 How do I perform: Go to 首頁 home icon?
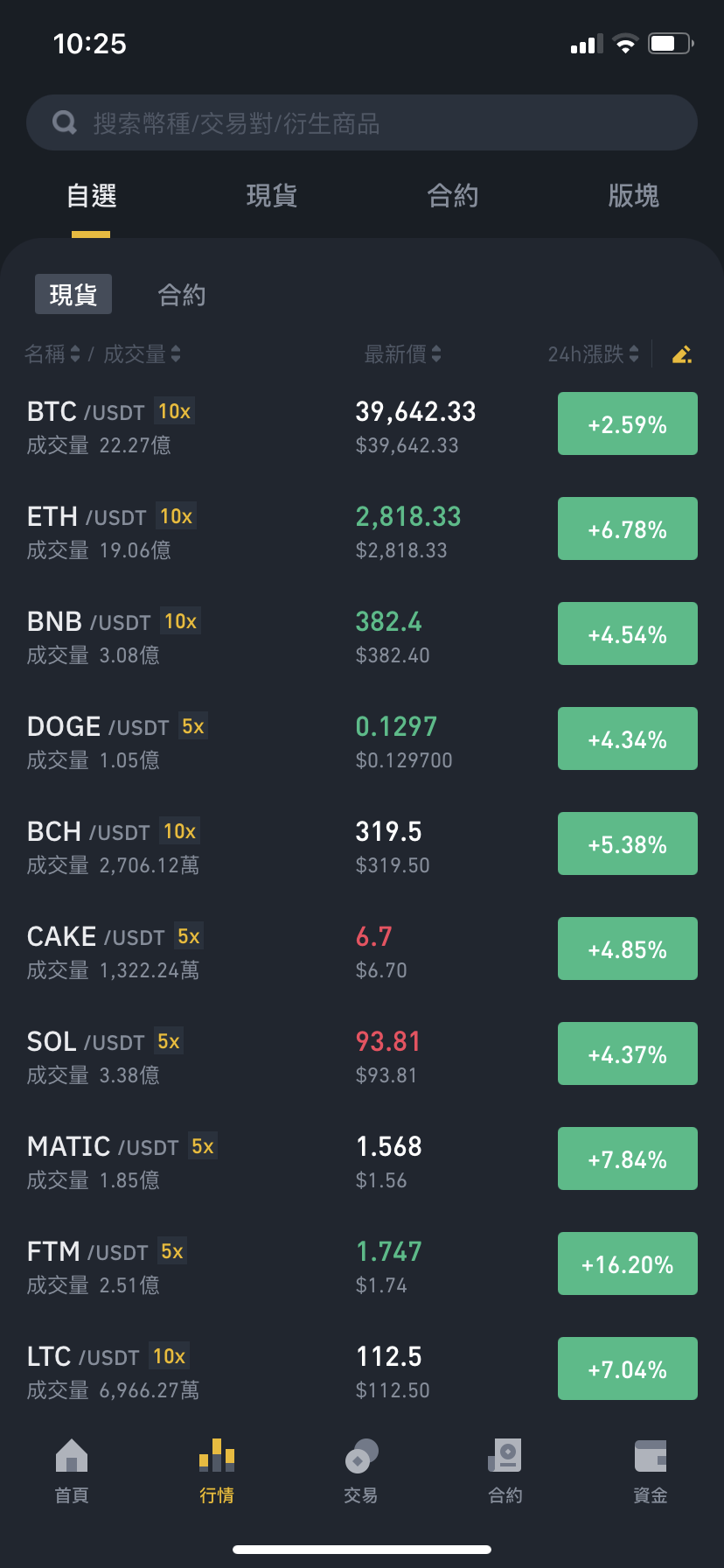(72, 1456)
